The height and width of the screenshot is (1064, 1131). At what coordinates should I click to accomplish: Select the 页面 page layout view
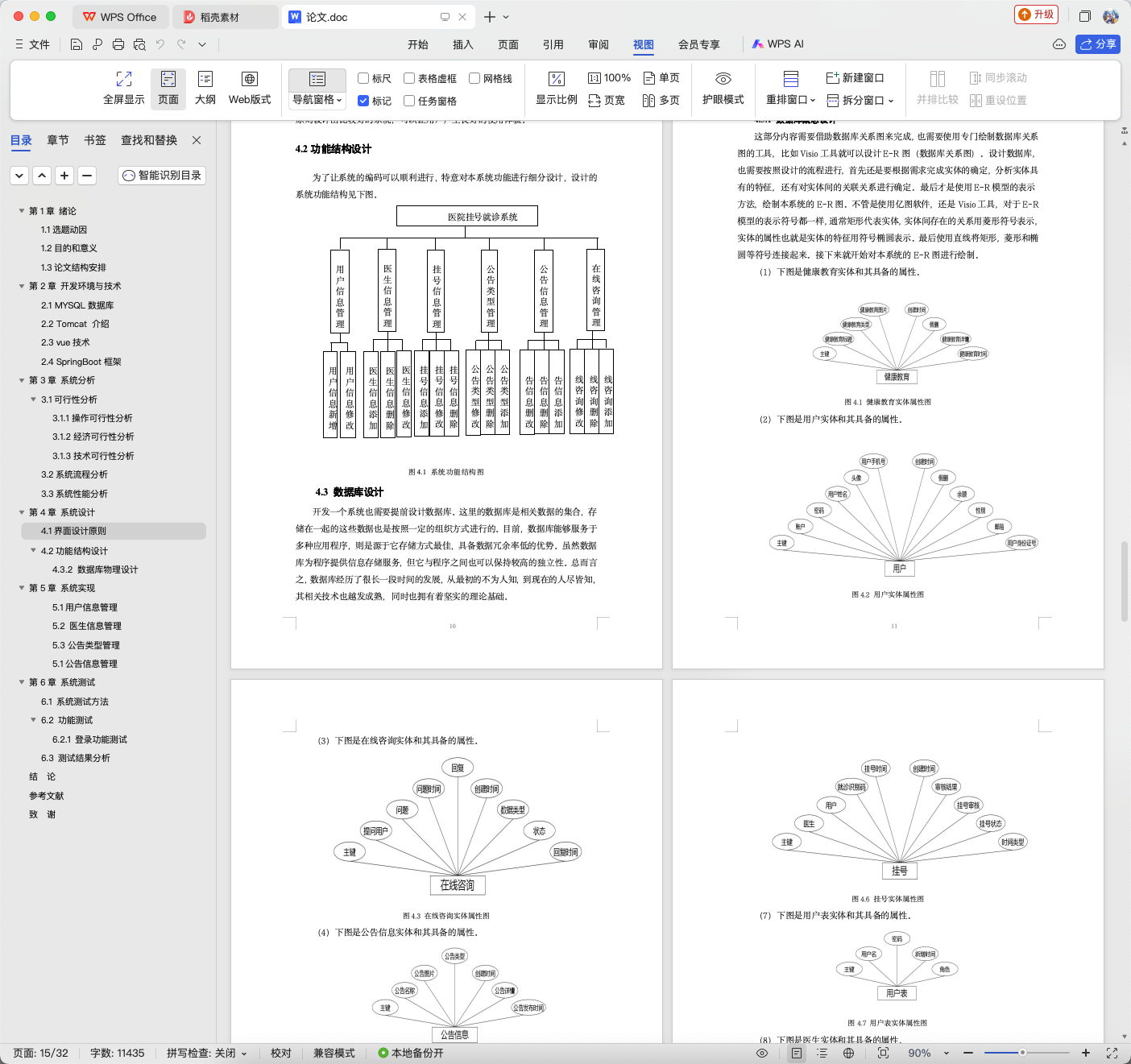point(168,88)
